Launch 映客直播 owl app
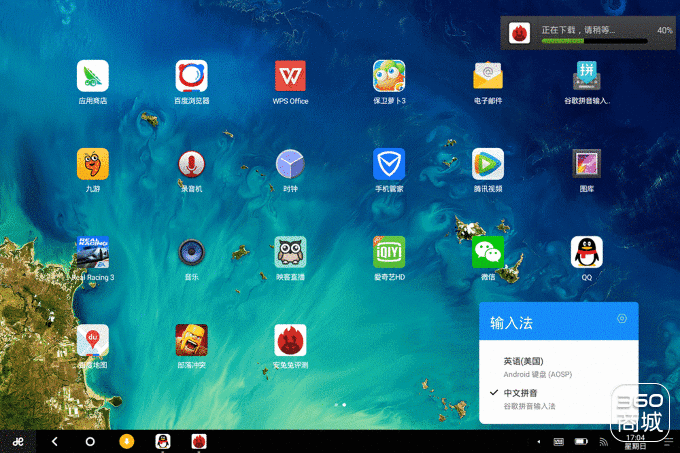Screen dimensions: 680x453 (x=290, y=252)
